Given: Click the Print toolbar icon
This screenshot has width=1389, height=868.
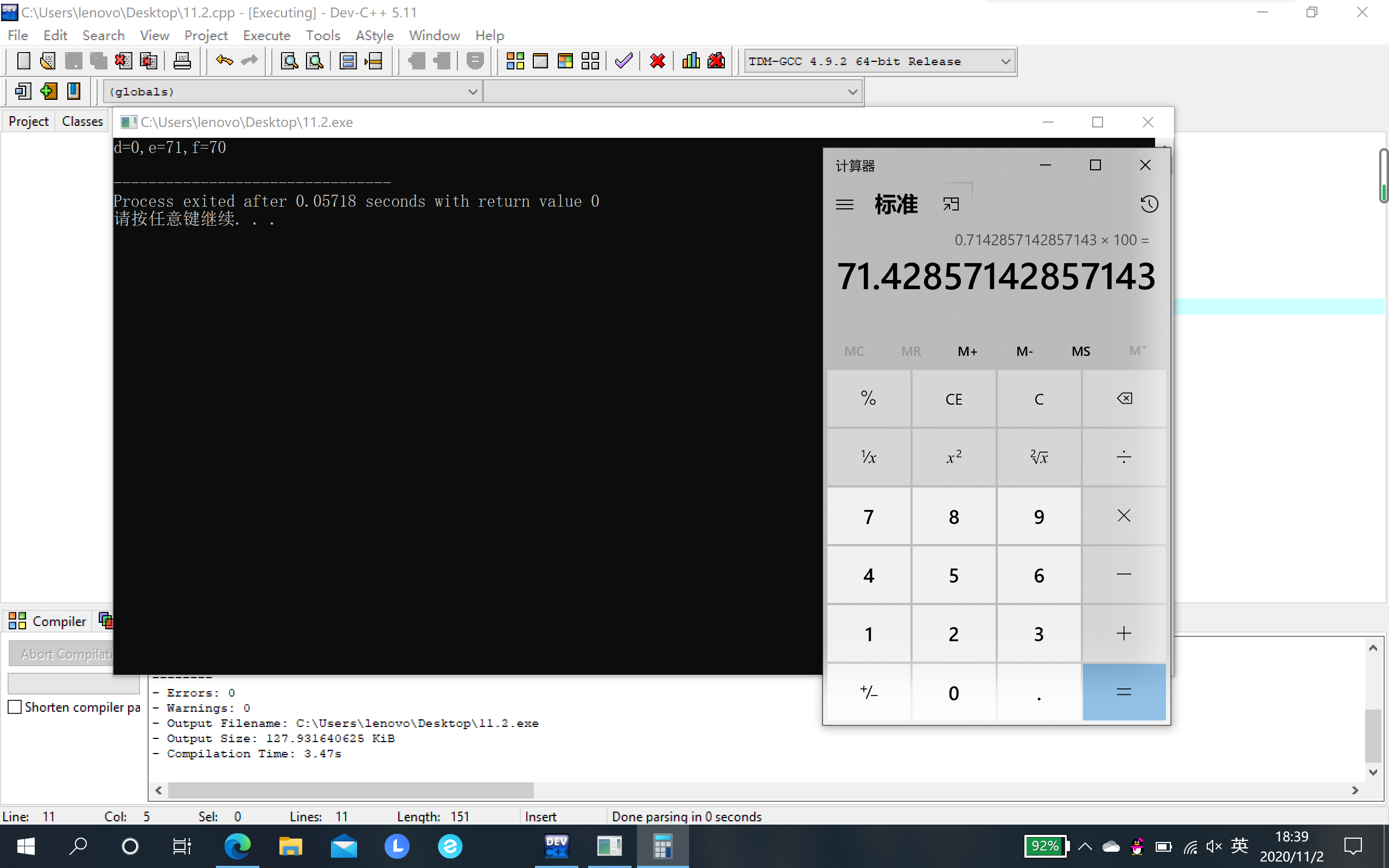Looking at the screenshot, I should [182, 61].
